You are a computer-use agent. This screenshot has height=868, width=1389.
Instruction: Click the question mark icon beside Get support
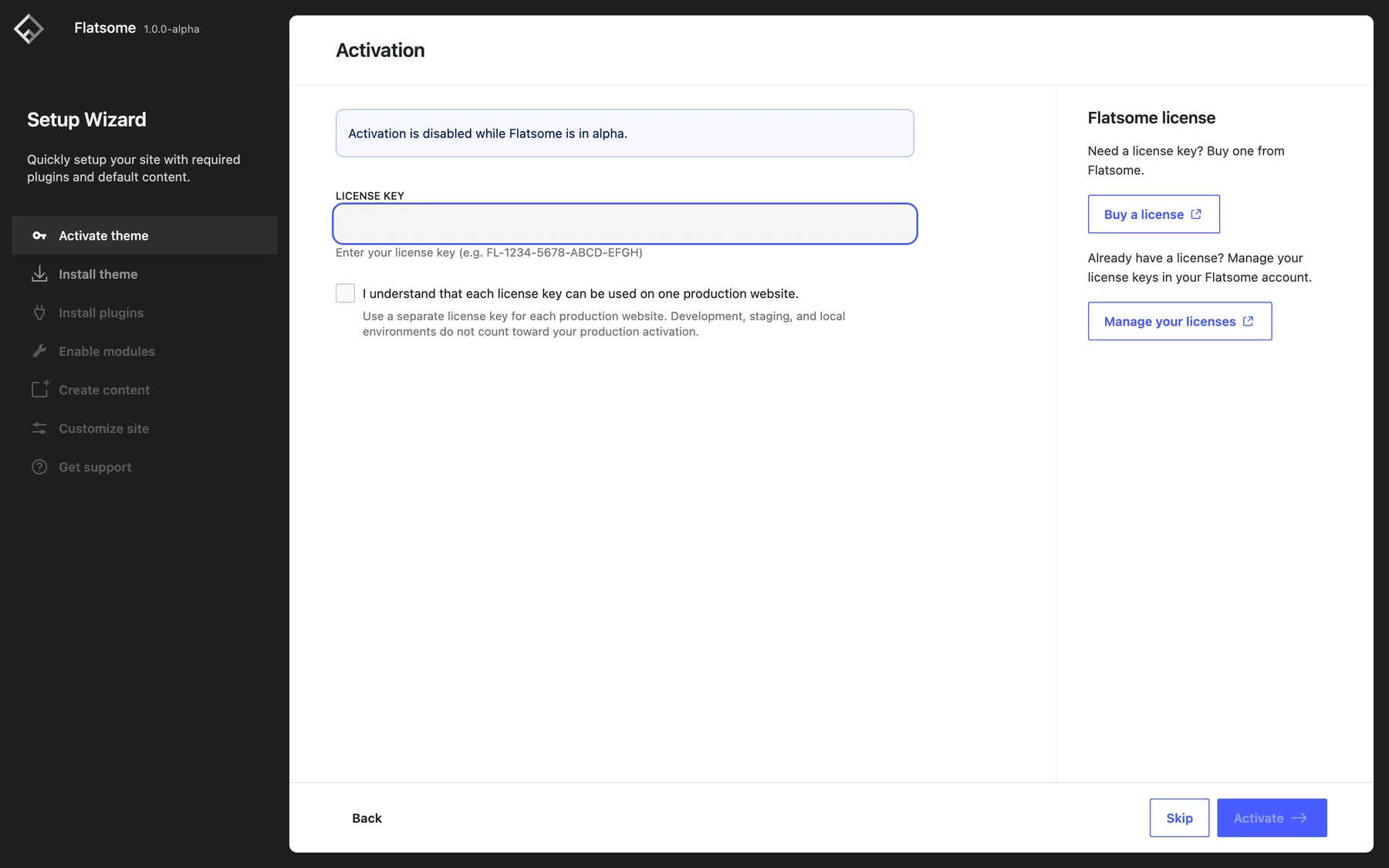(x=39, y=467)
